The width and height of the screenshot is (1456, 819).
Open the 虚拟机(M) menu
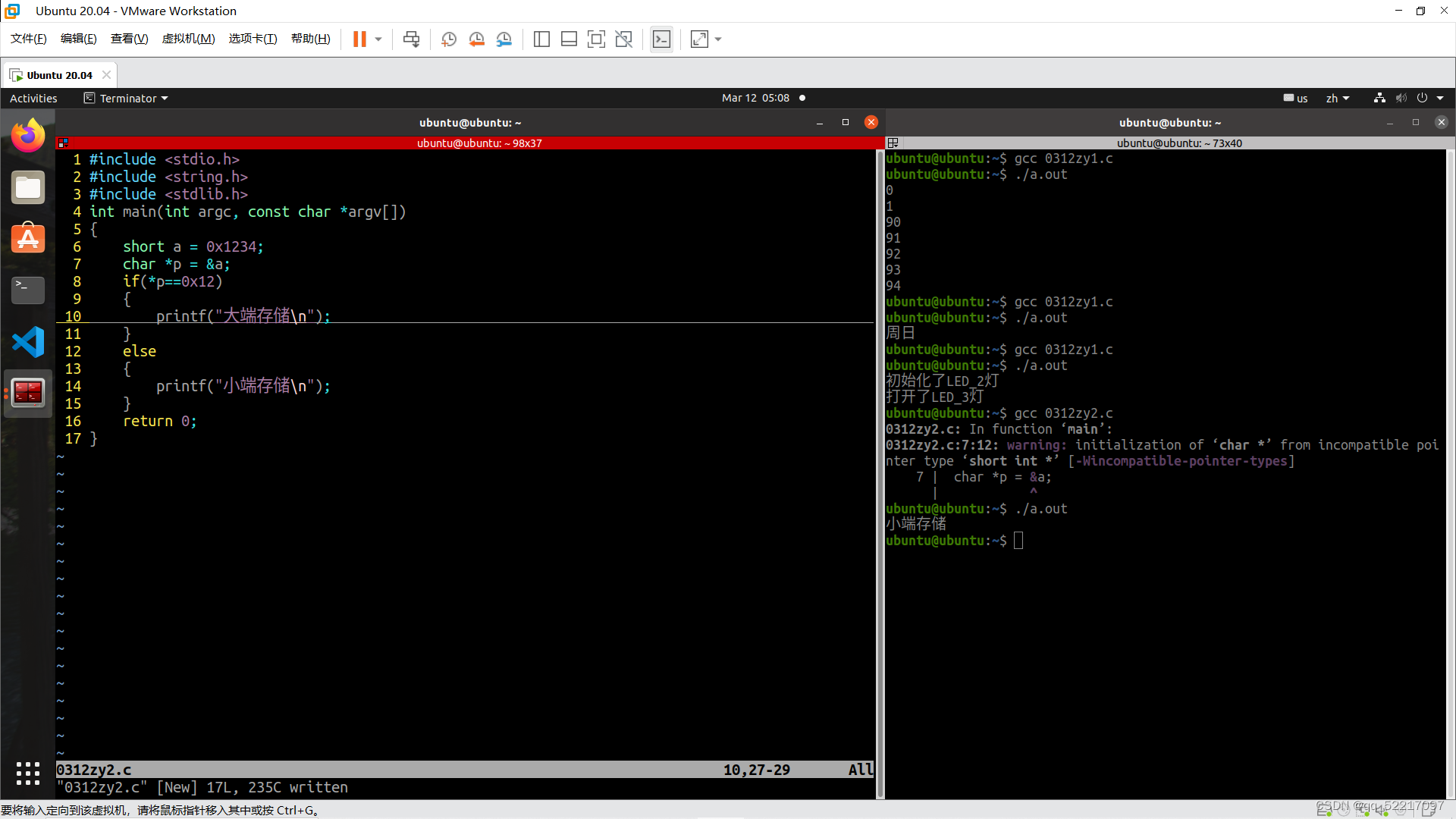[x=188, y=39]
